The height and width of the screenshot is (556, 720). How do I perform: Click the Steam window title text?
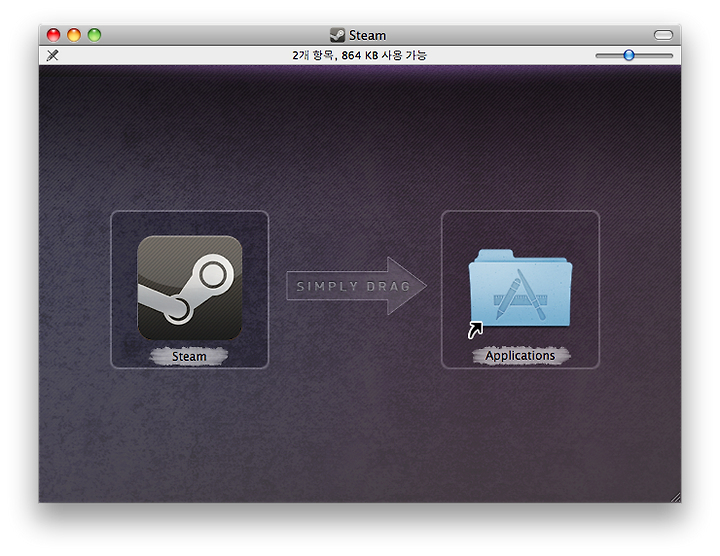[x=367, y=35]
